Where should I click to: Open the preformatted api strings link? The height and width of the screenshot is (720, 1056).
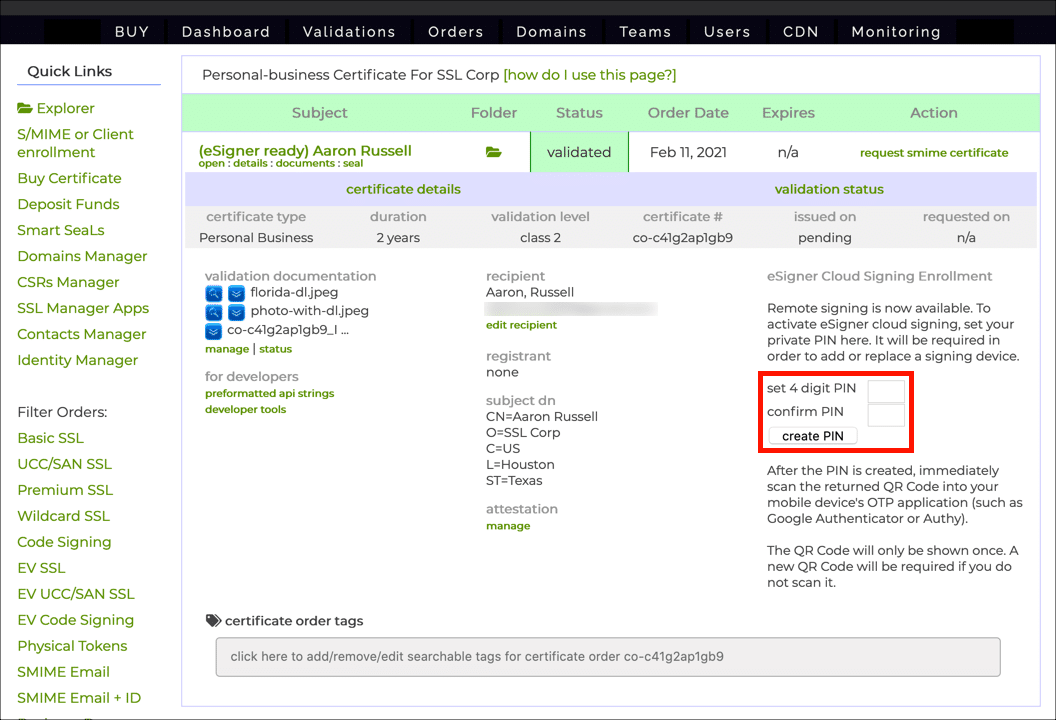(x=269, y=394)
